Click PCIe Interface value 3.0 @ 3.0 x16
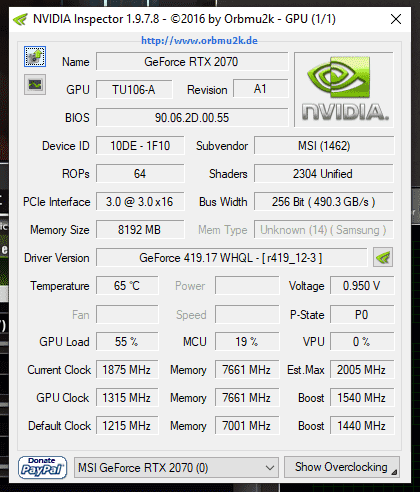420x492 pixels. pyautogui.click(x=140, y=202)
